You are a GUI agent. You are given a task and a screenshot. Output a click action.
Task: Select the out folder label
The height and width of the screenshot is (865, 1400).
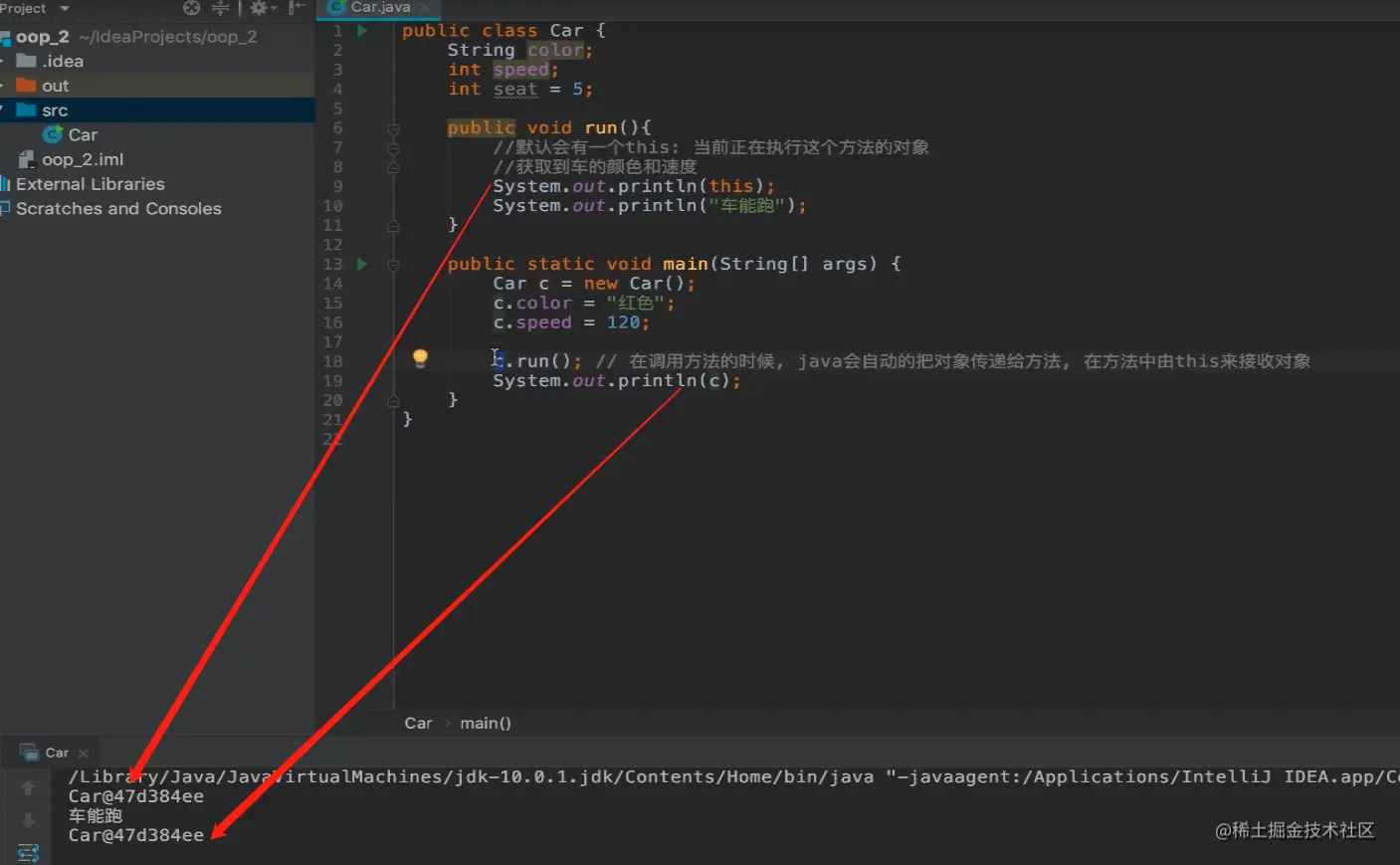(56, 86)
